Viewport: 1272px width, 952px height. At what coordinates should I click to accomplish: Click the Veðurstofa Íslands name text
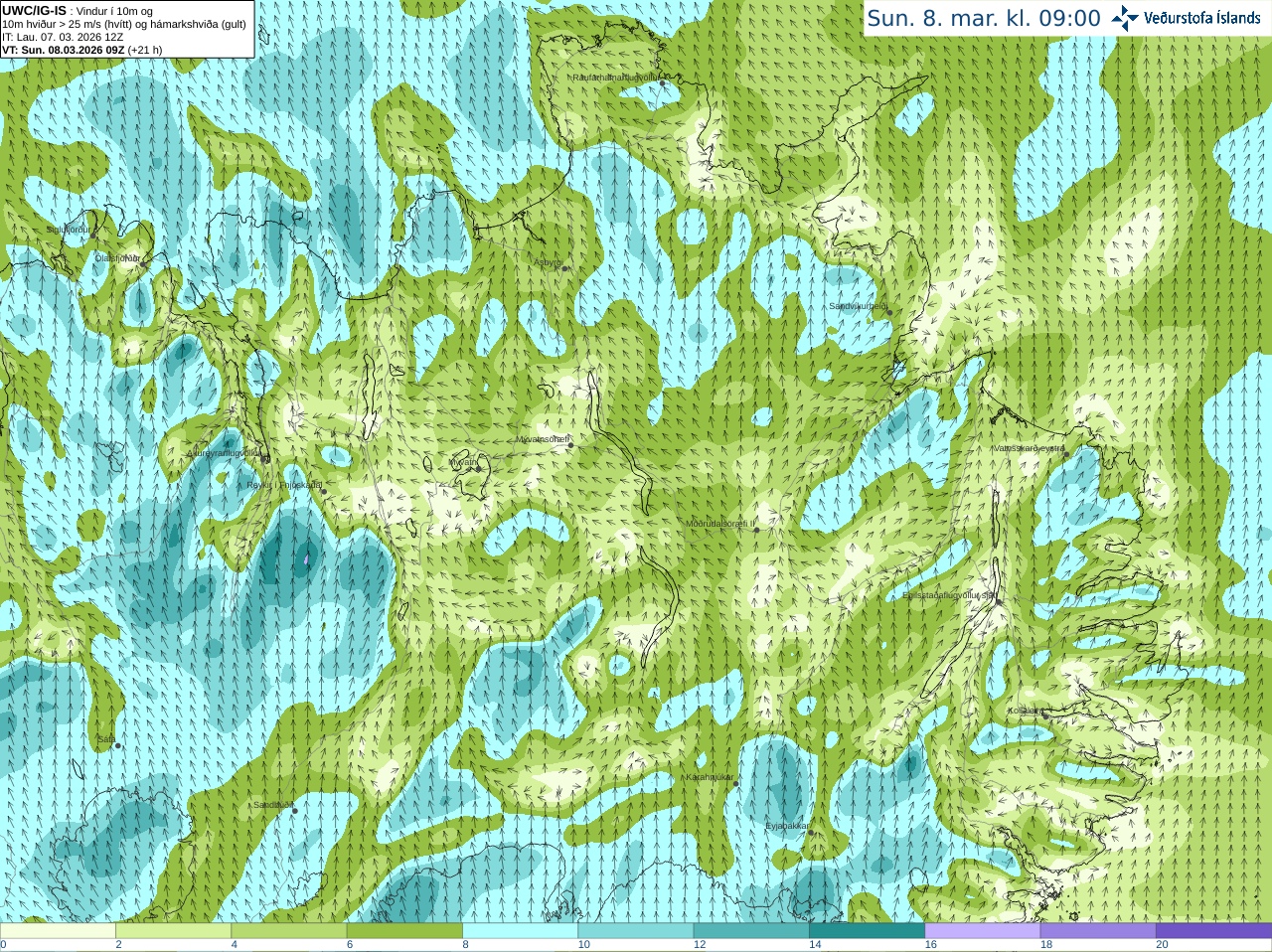(x=1202, y=18)
